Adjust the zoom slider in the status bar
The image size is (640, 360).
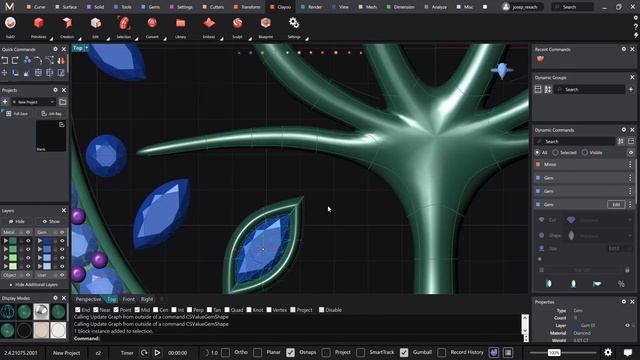pyautogui.click(x=554, y=352)
